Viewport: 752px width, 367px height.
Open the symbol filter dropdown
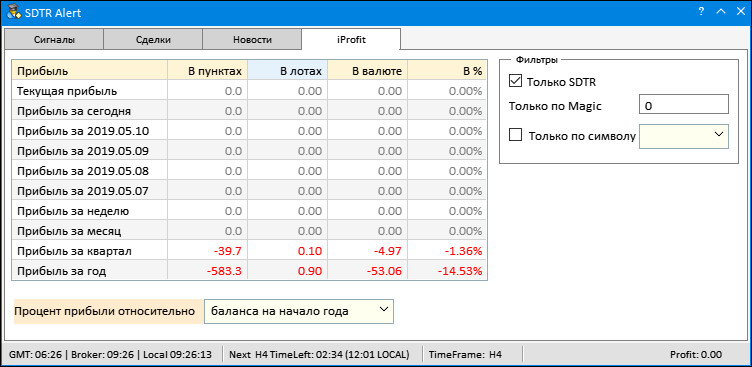[x=684, y=136]
